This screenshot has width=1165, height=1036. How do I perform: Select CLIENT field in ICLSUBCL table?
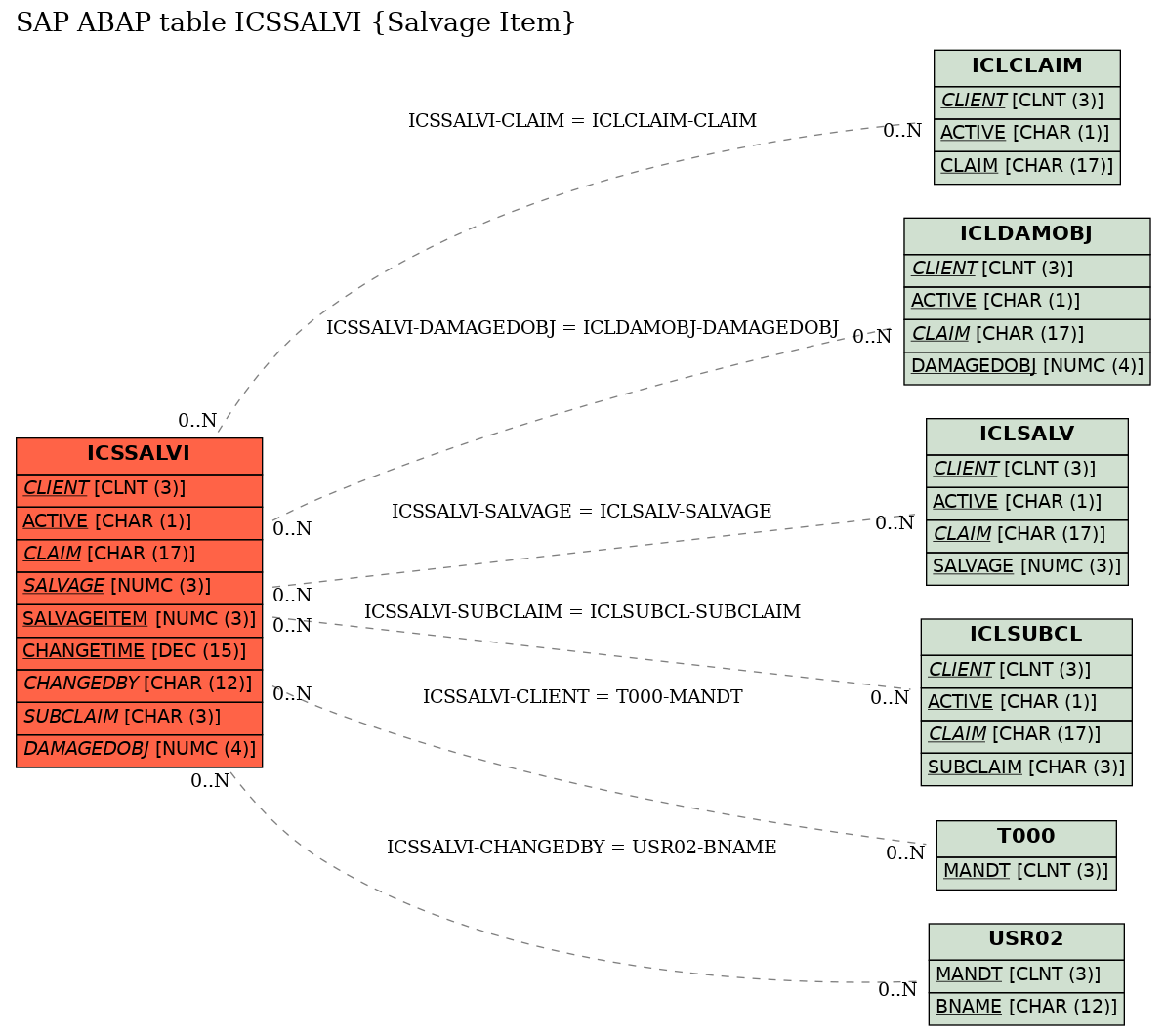1026,670
